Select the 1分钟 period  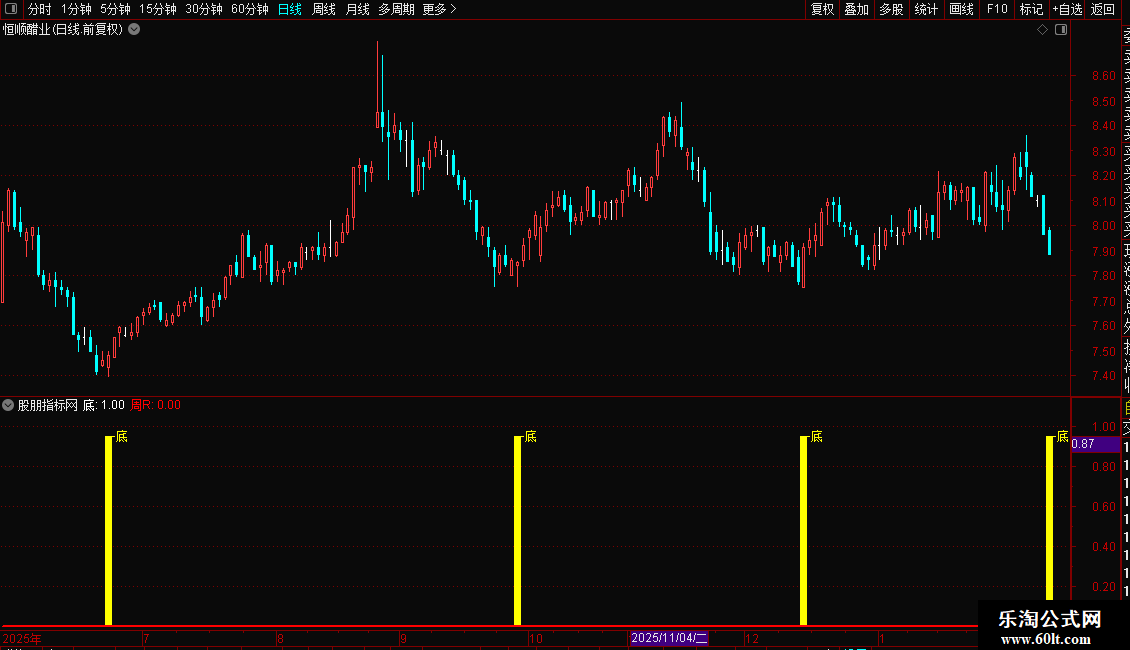[76, 9]
